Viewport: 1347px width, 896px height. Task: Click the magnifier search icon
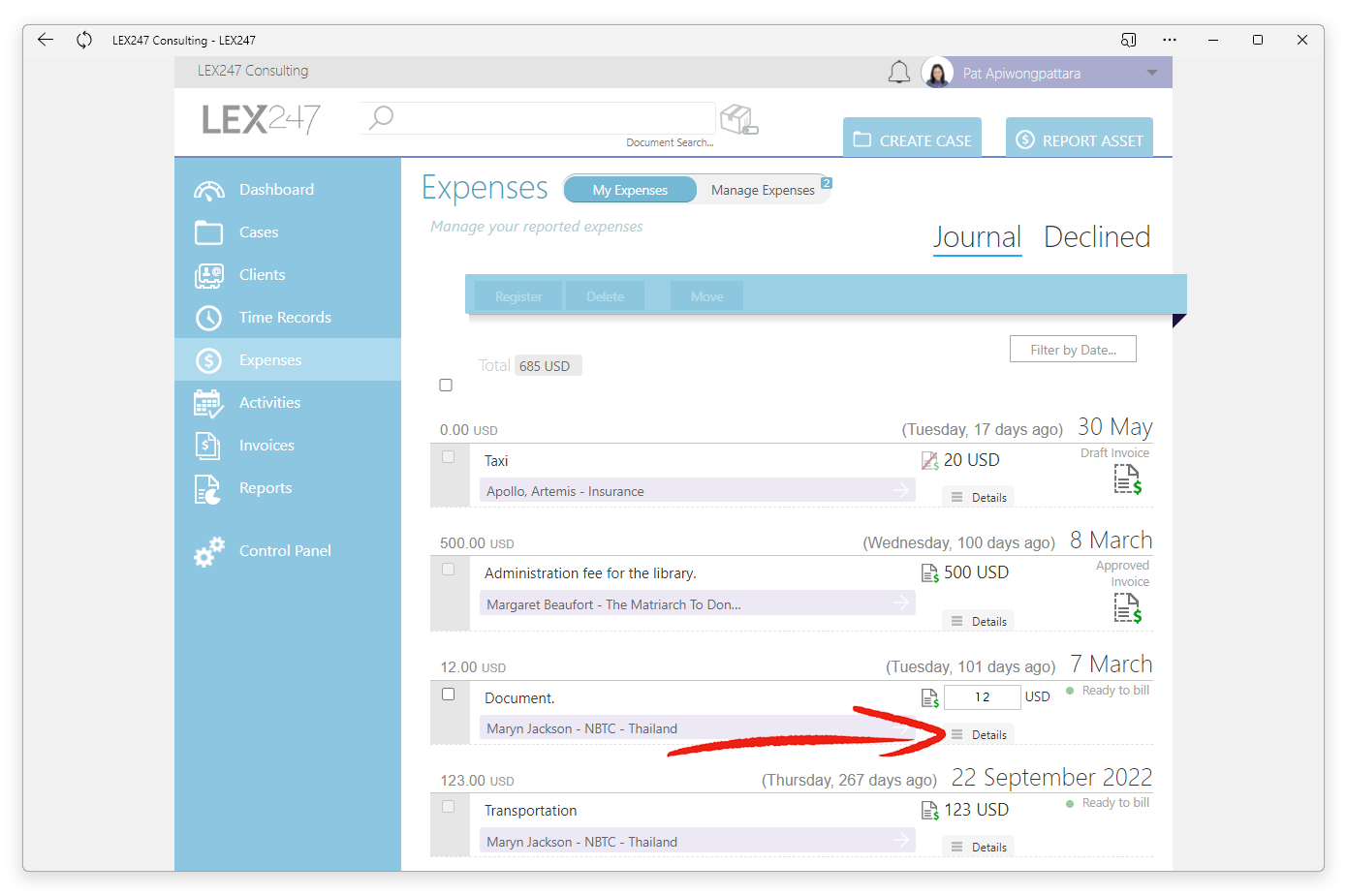381,117
